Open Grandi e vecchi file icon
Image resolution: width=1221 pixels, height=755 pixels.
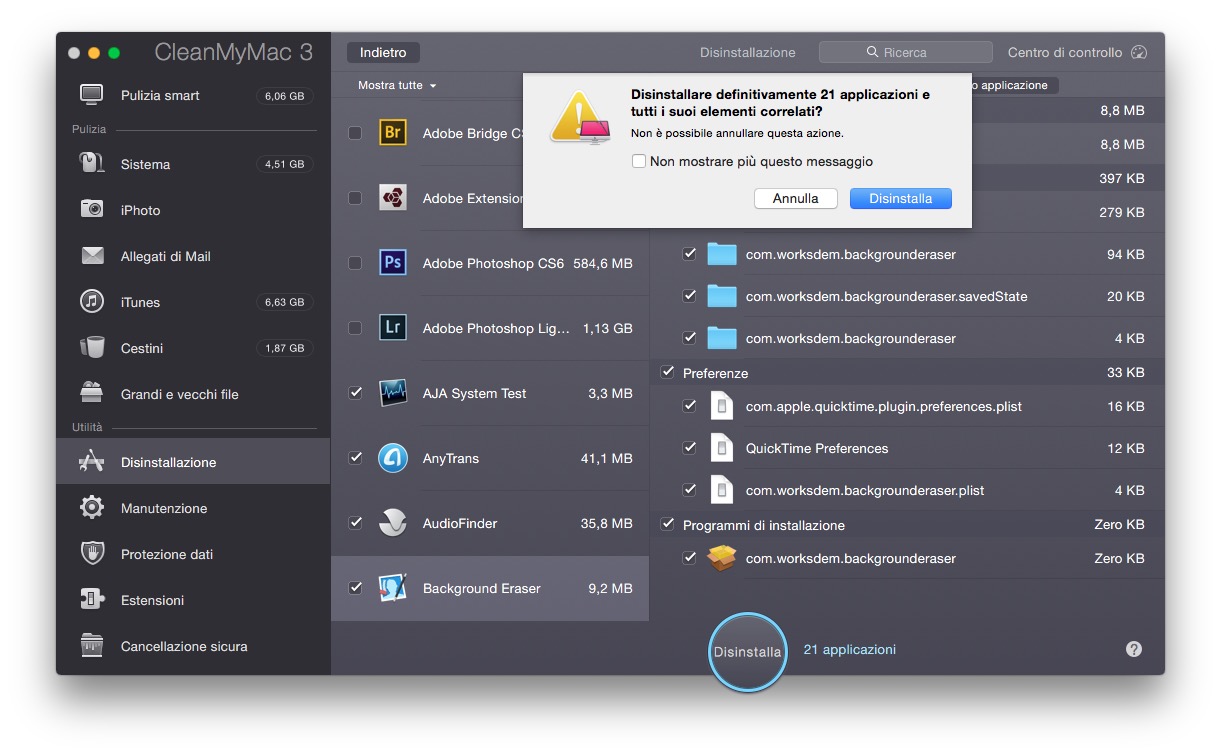[92, 393]
